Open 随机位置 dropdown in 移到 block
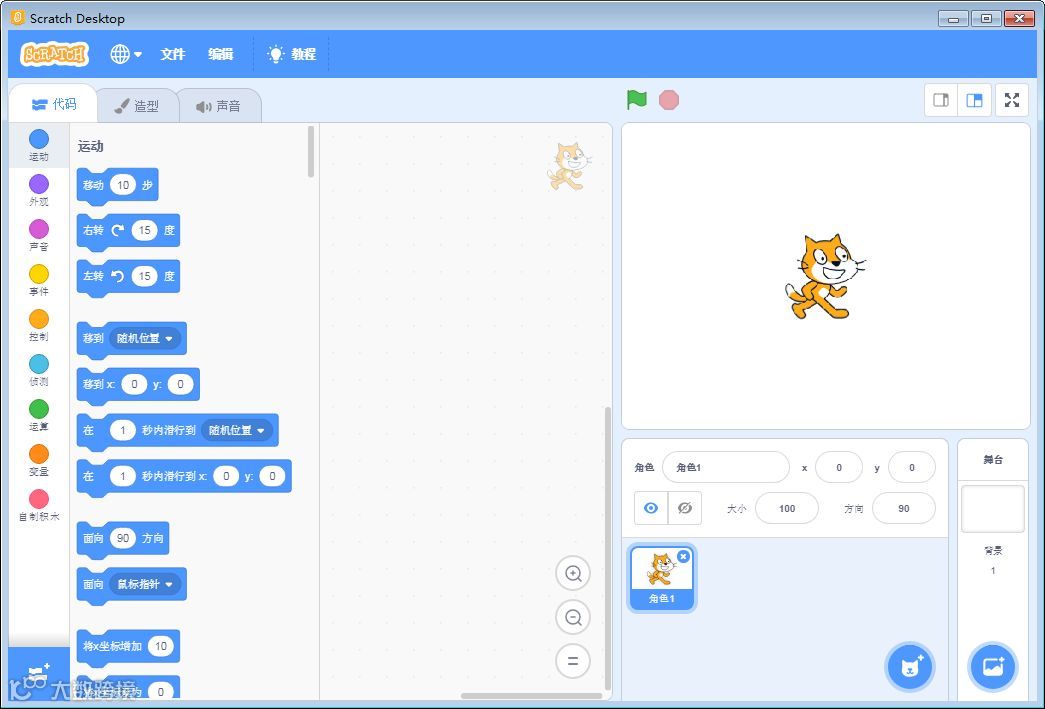 pos(145,338)
